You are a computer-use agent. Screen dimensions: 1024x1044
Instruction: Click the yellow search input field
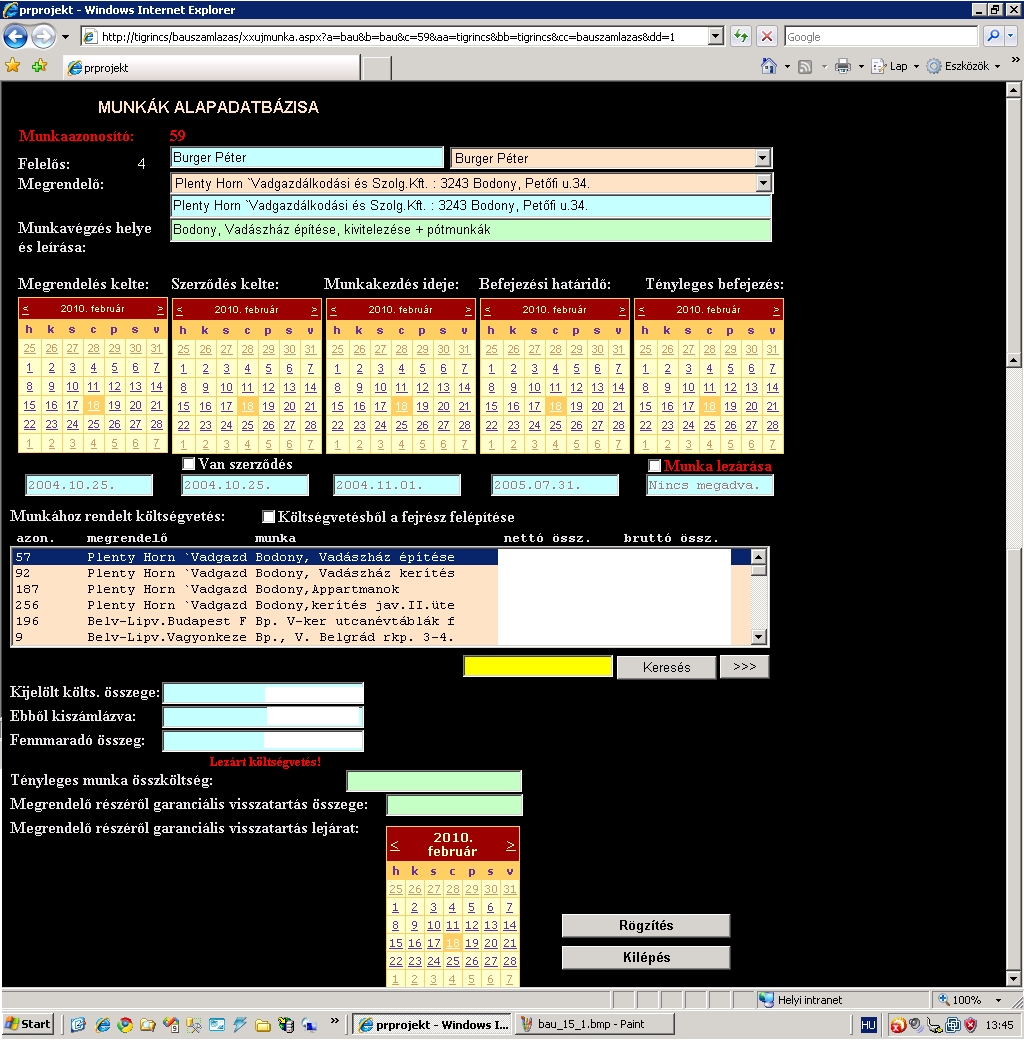(538, 666)
